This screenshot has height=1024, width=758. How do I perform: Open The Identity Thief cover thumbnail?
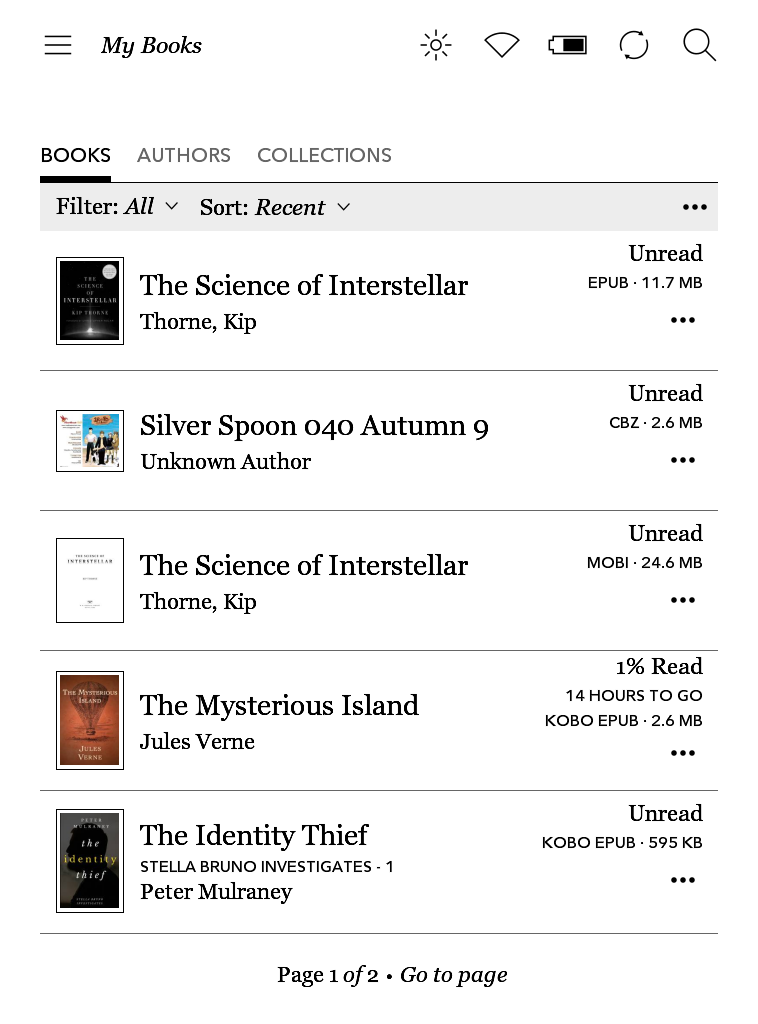(90, 861)
